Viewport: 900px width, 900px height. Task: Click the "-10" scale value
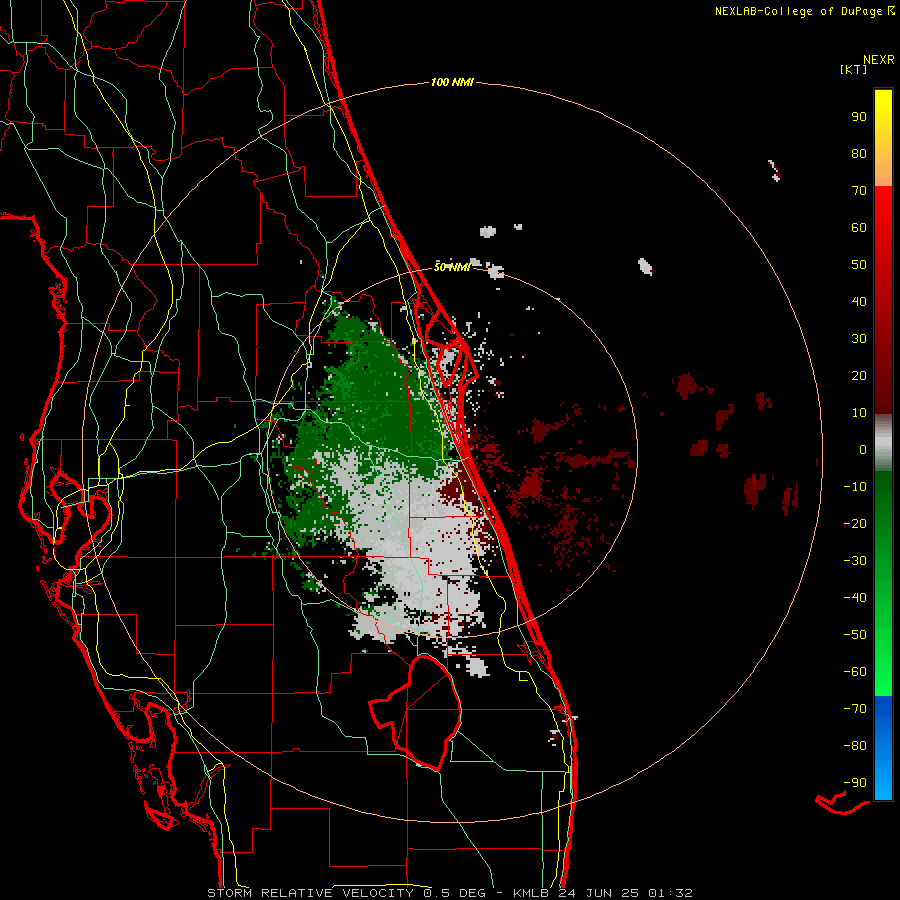(855, 487)
